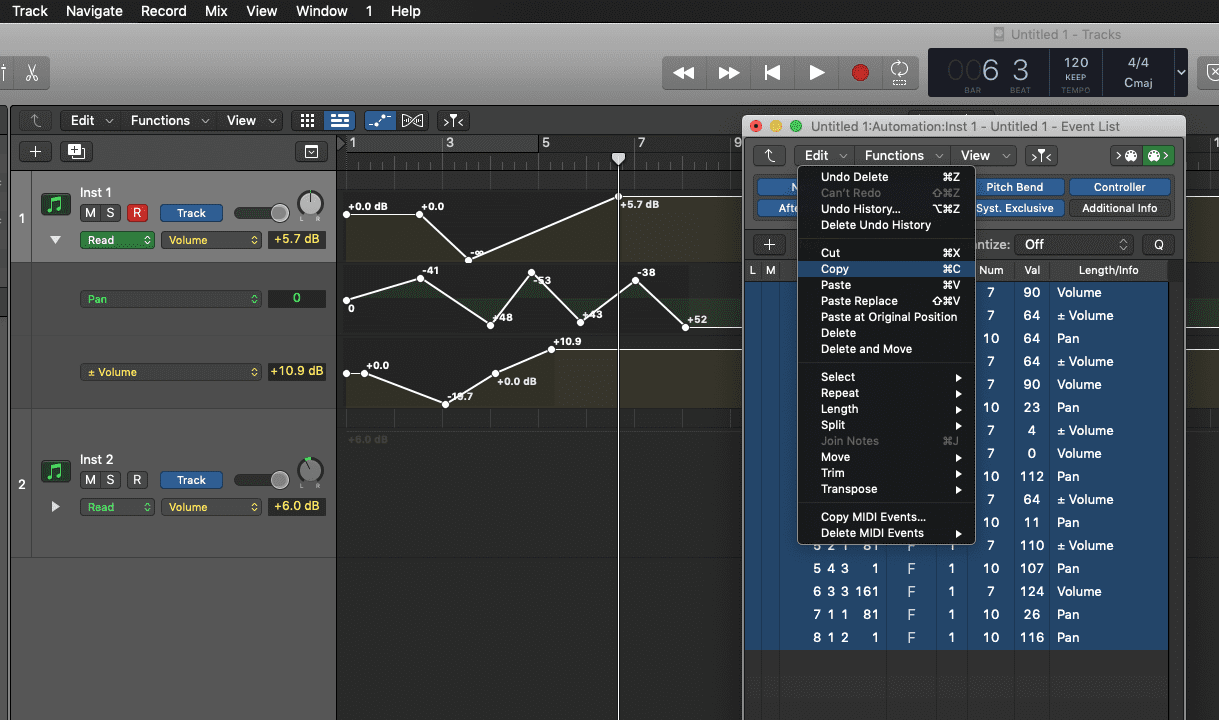Expand the Inst 2 automation lanes
The height and width of the screenshot is (720, 1219).
click(55, 507)
